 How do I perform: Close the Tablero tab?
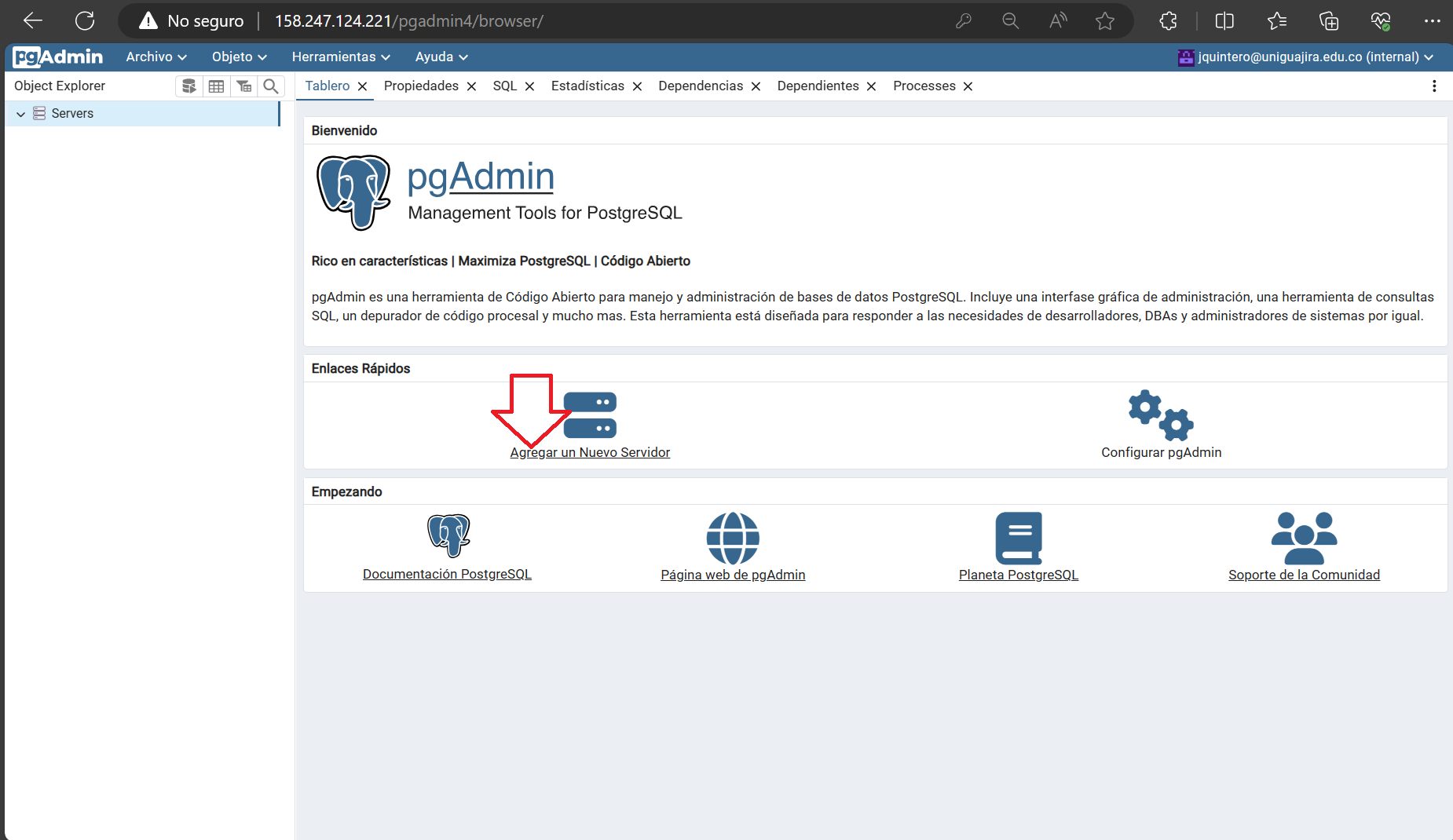(362, 86)
